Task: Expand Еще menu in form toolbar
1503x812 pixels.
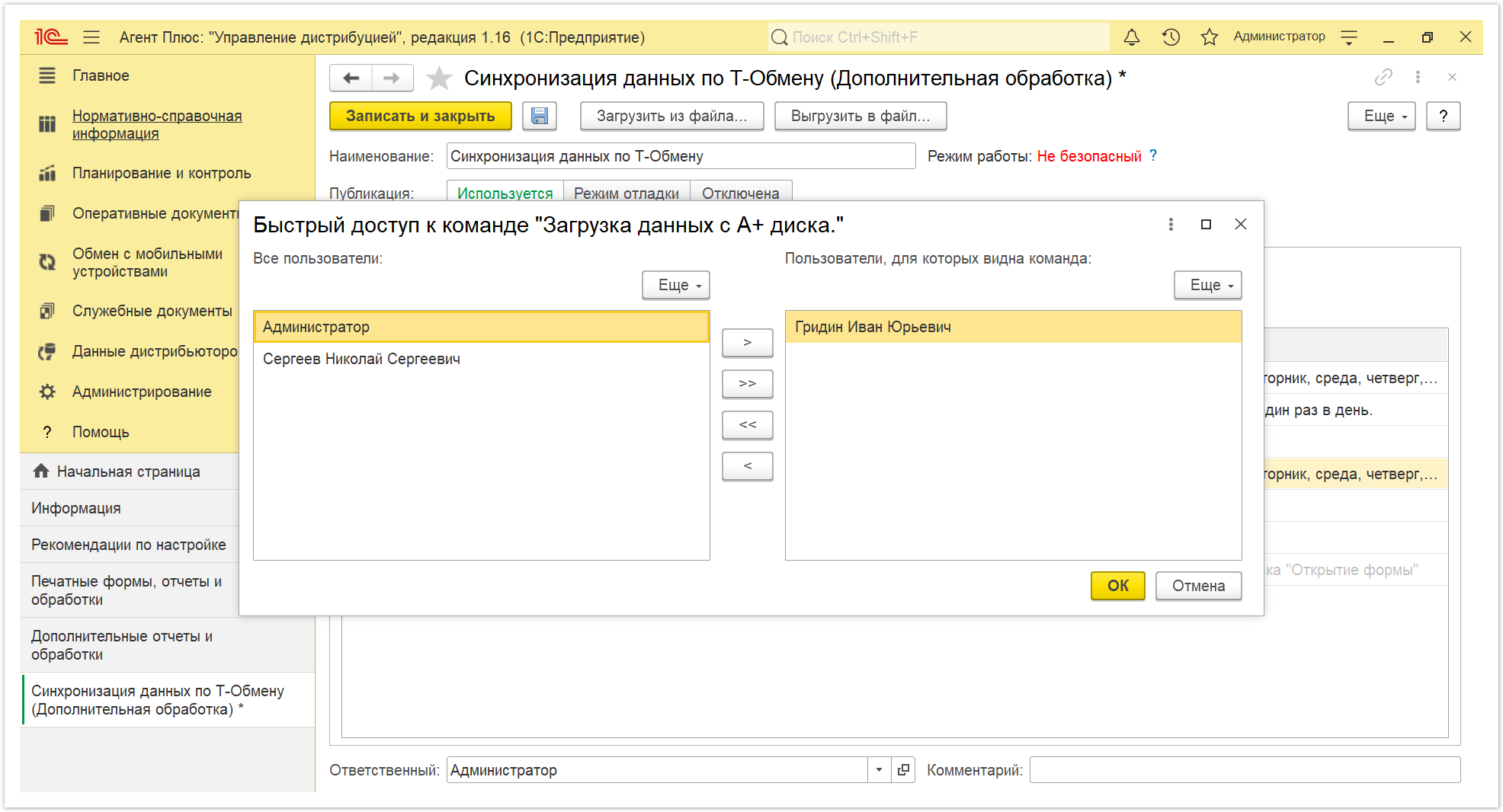Action: click(1381, 116)
